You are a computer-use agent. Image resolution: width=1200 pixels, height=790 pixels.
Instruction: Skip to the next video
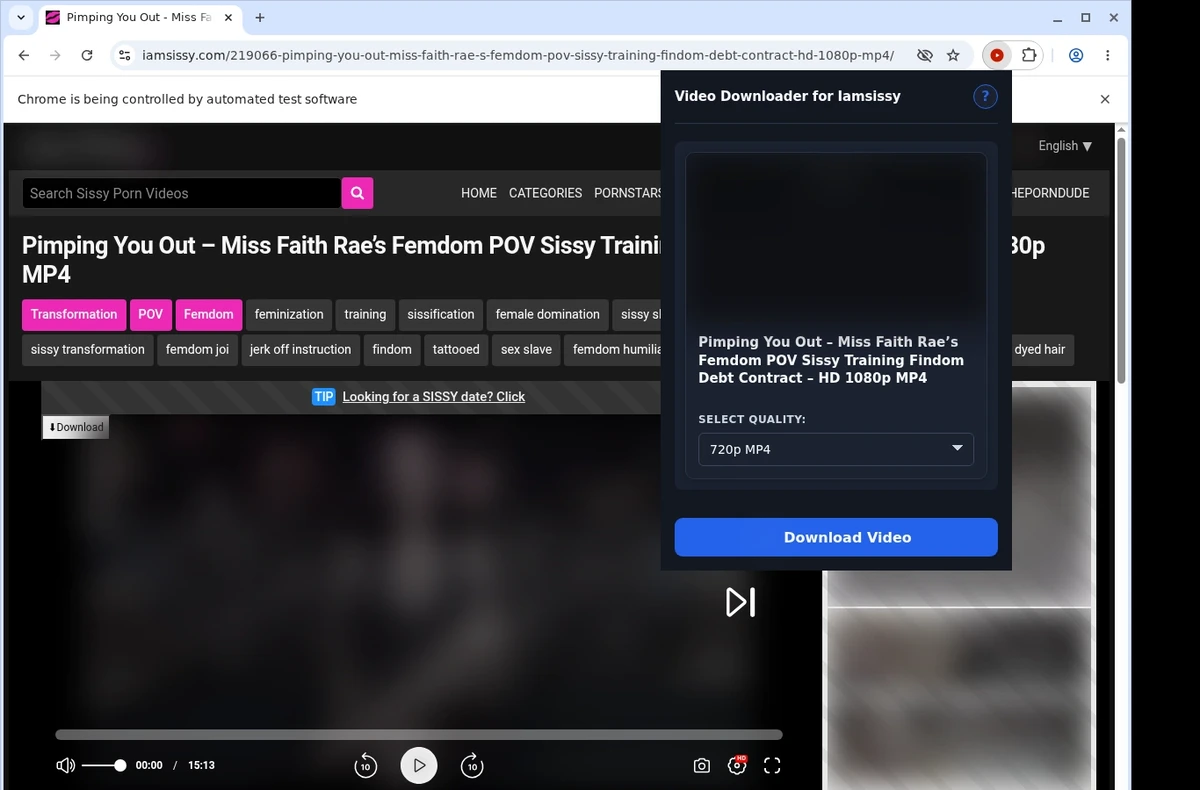(x=740, y=602)
